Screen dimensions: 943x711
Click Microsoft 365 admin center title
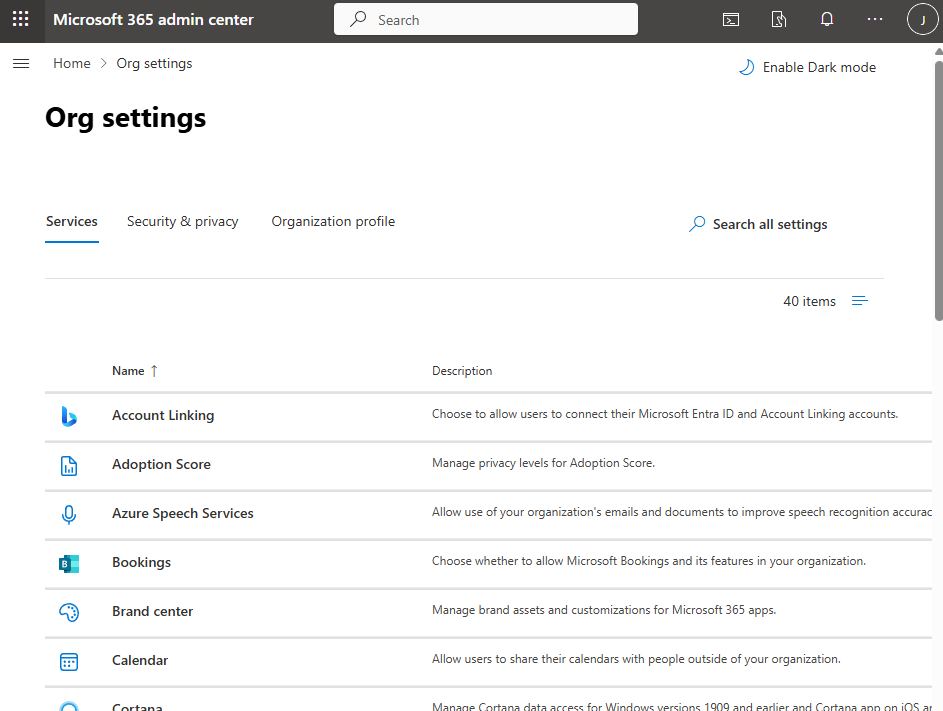click(153, 20)
